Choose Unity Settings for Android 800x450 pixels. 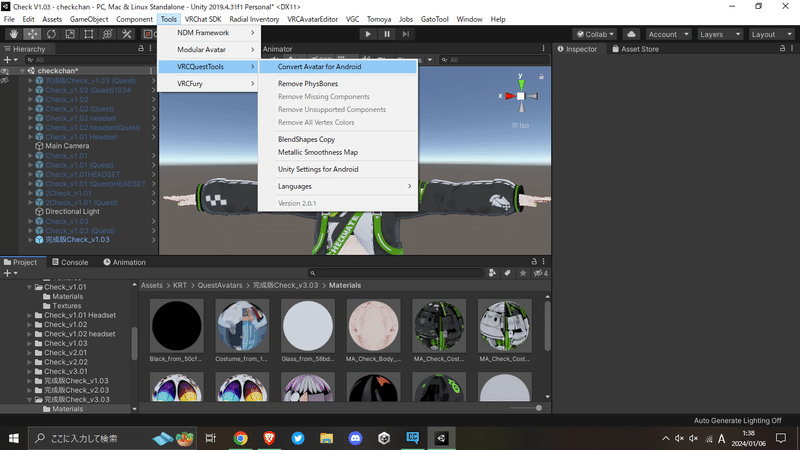point(338,169)
